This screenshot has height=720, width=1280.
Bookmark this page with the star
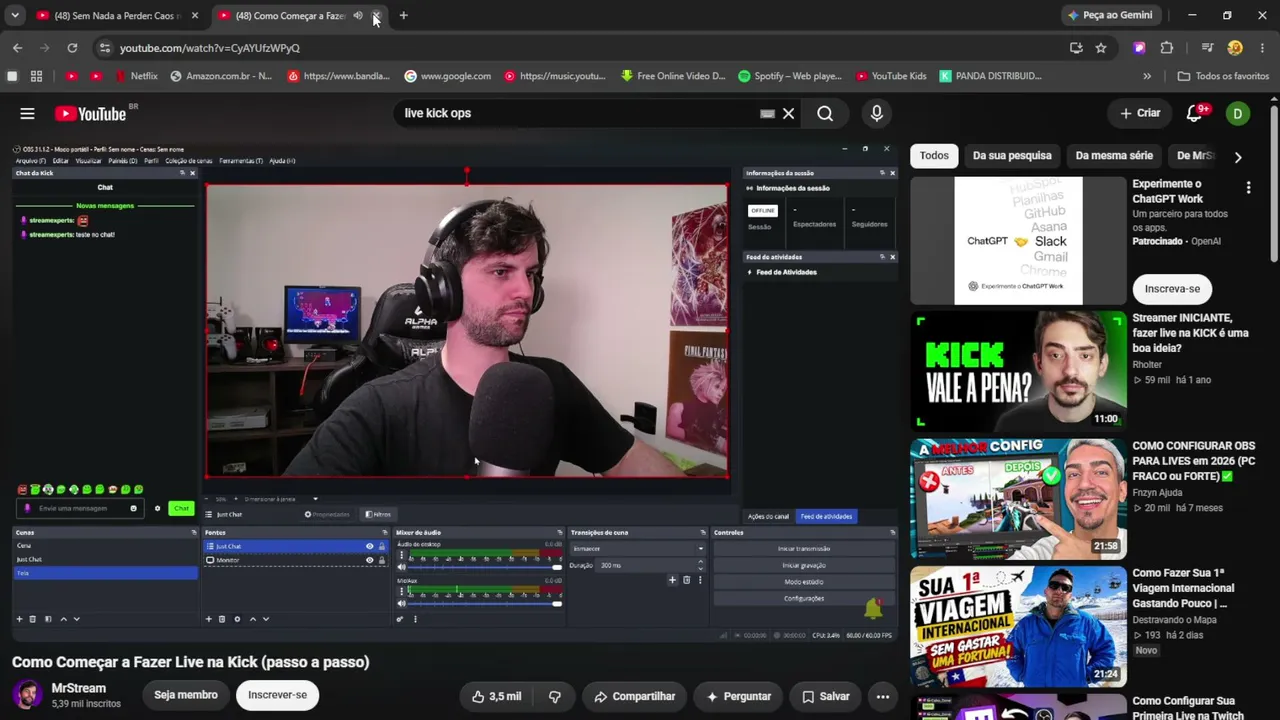coord(1101,48)
